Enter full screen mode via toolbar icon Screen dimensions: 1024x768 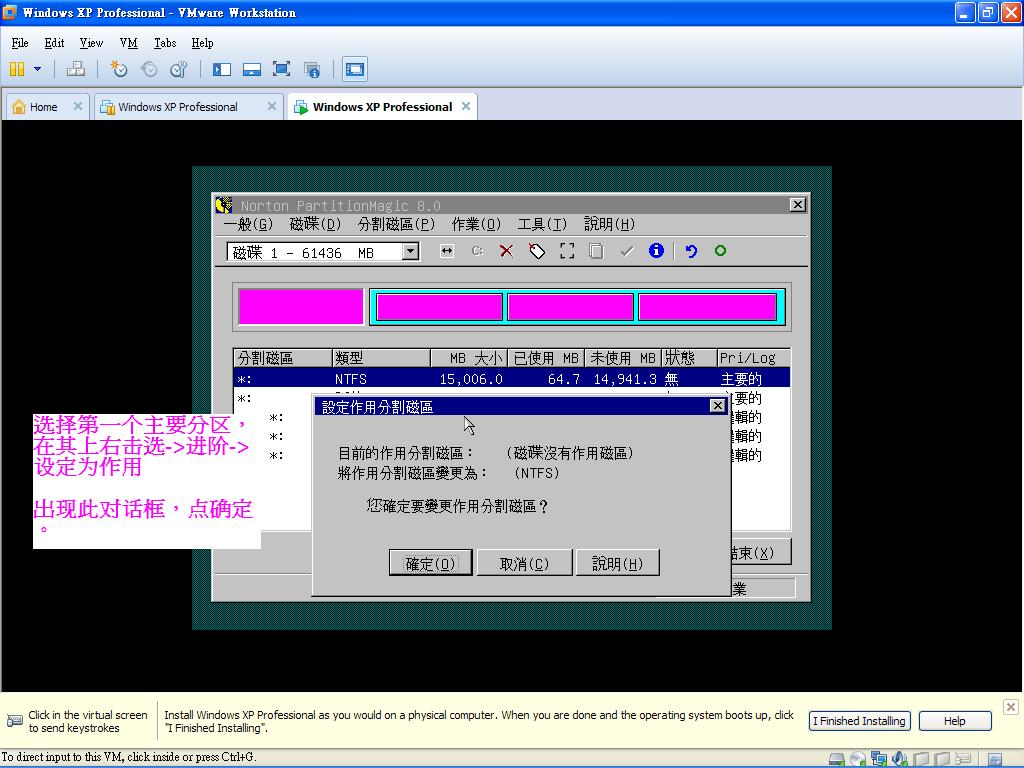[281, 69]
